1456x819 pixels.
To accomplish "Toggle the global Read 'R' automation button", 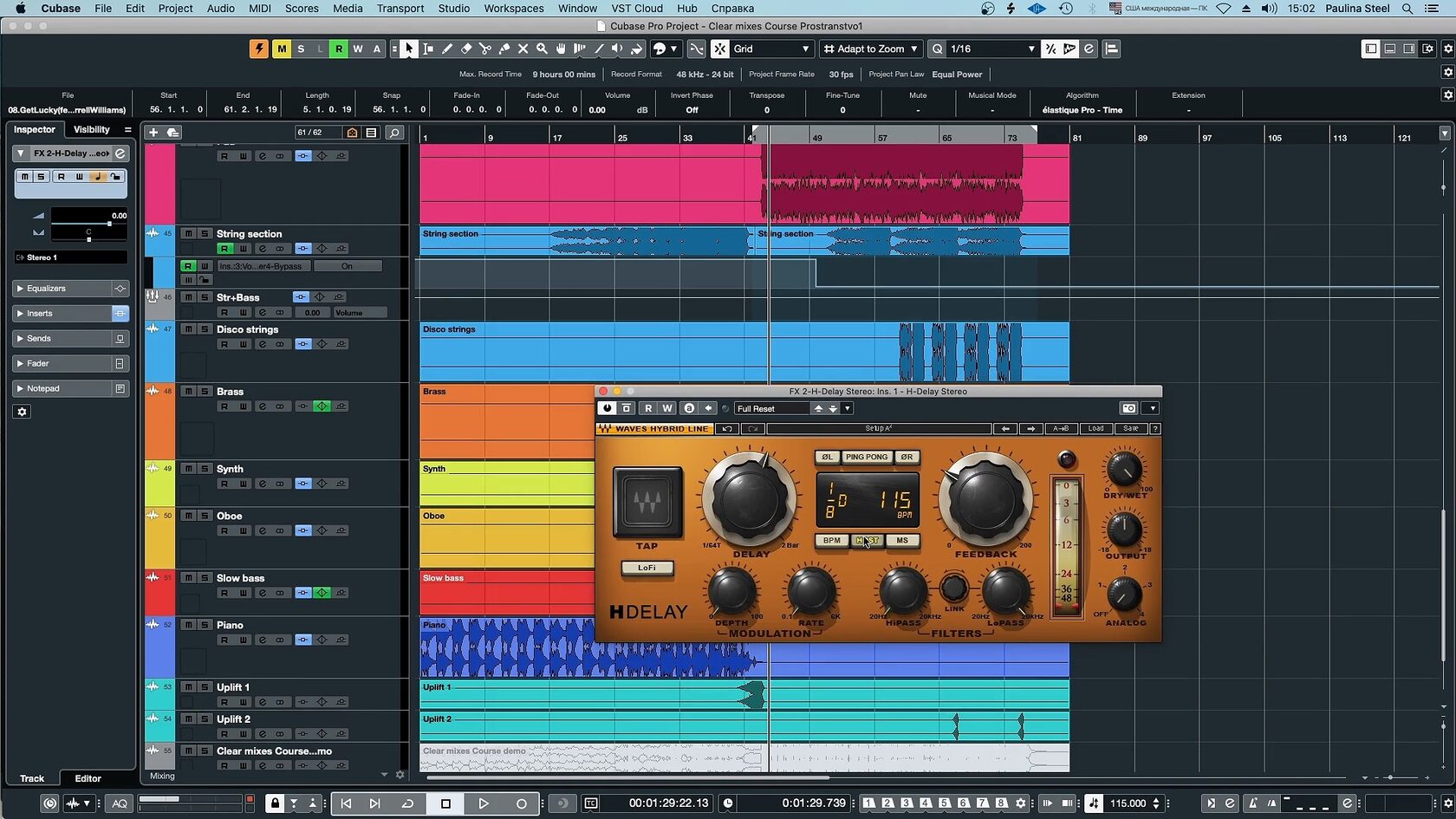I will pyautogui.click(x=339, y=49).
